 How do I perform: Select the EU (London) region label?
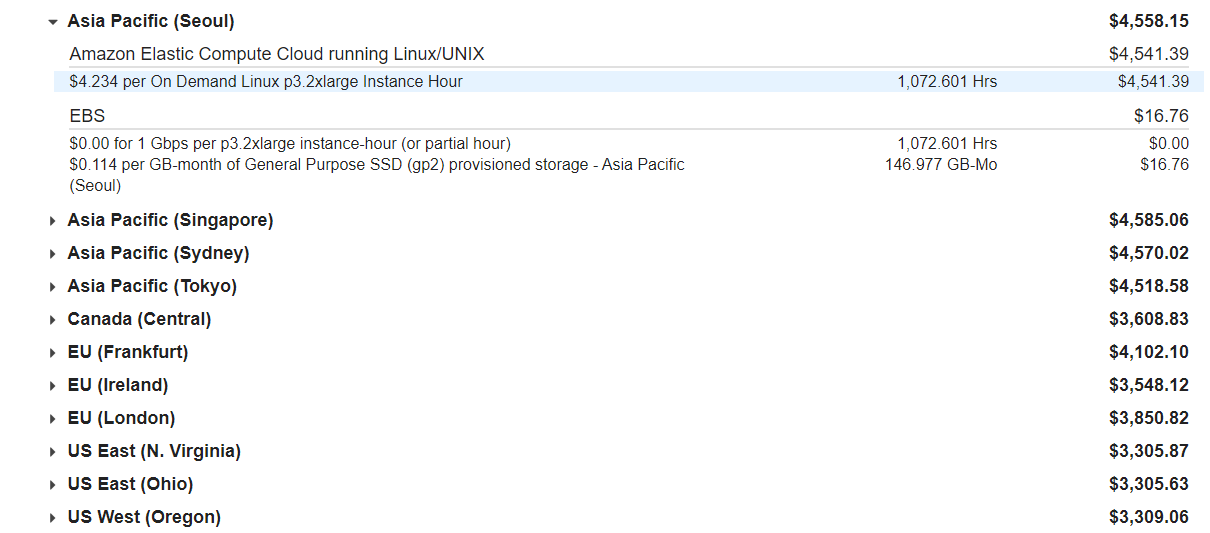click(121, 418)
